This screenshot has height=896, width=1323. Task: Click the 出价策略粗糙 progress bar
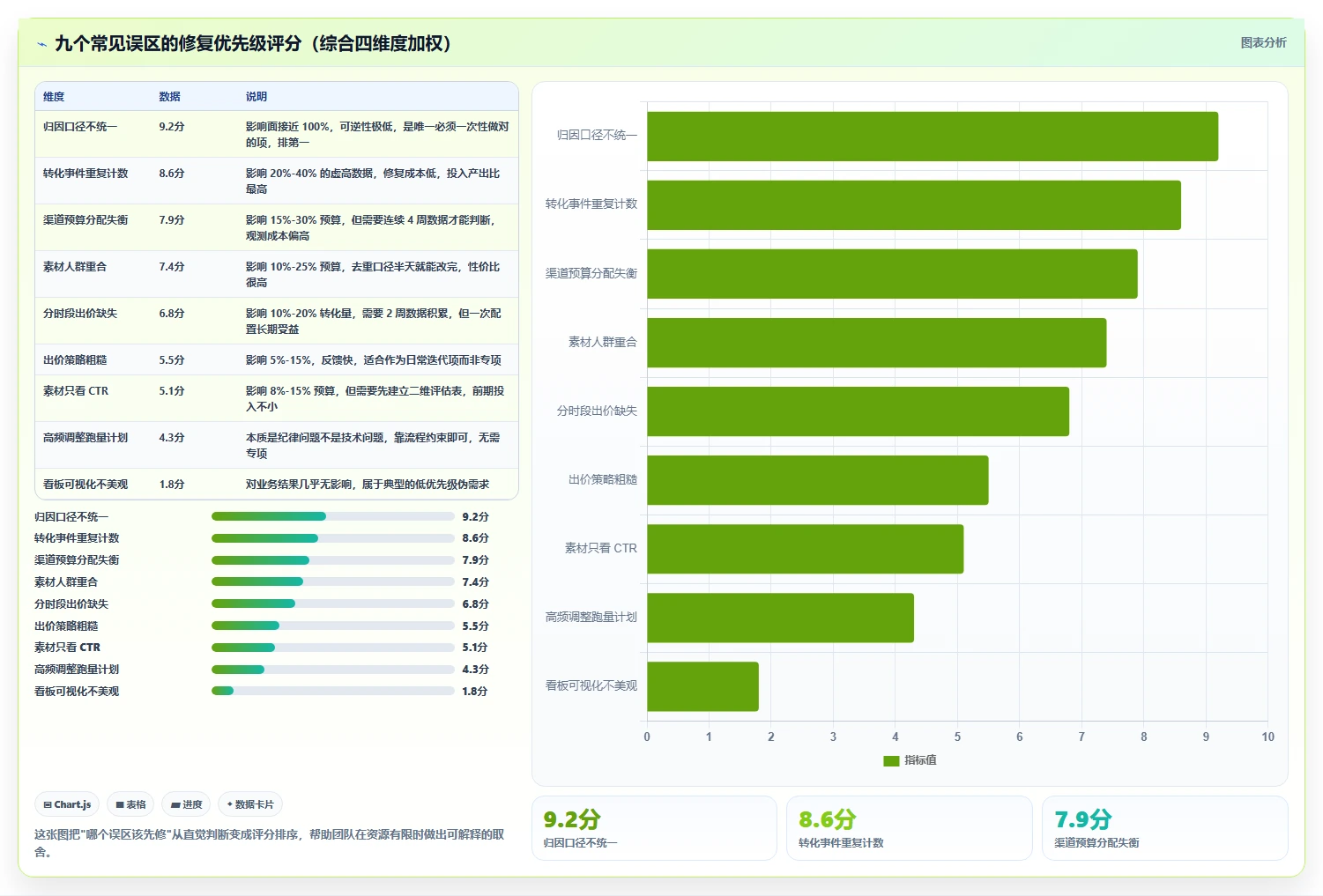(333, 626)
